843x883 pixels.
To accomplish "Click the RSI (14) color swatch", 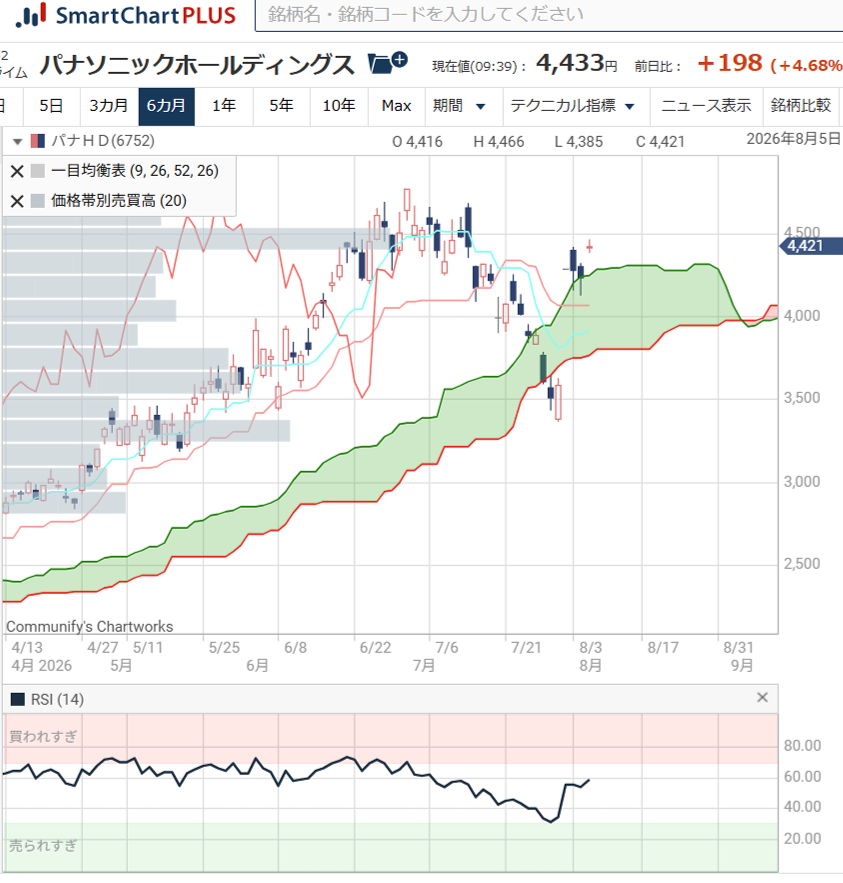I will click(18, 699).
